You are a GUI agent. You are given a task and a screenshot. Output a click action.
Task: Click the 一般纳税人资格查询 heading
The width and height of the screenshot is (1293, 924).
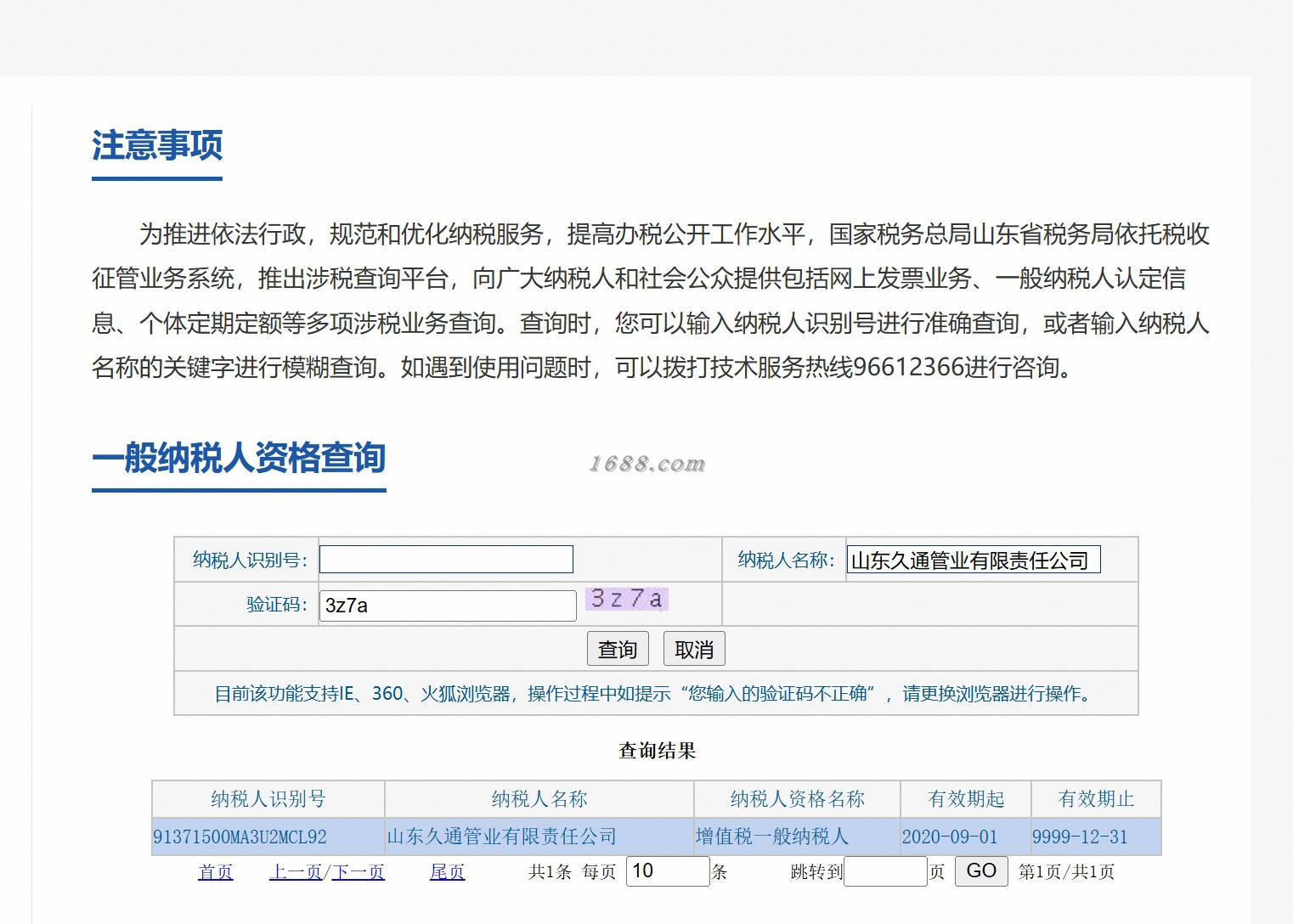239,458
